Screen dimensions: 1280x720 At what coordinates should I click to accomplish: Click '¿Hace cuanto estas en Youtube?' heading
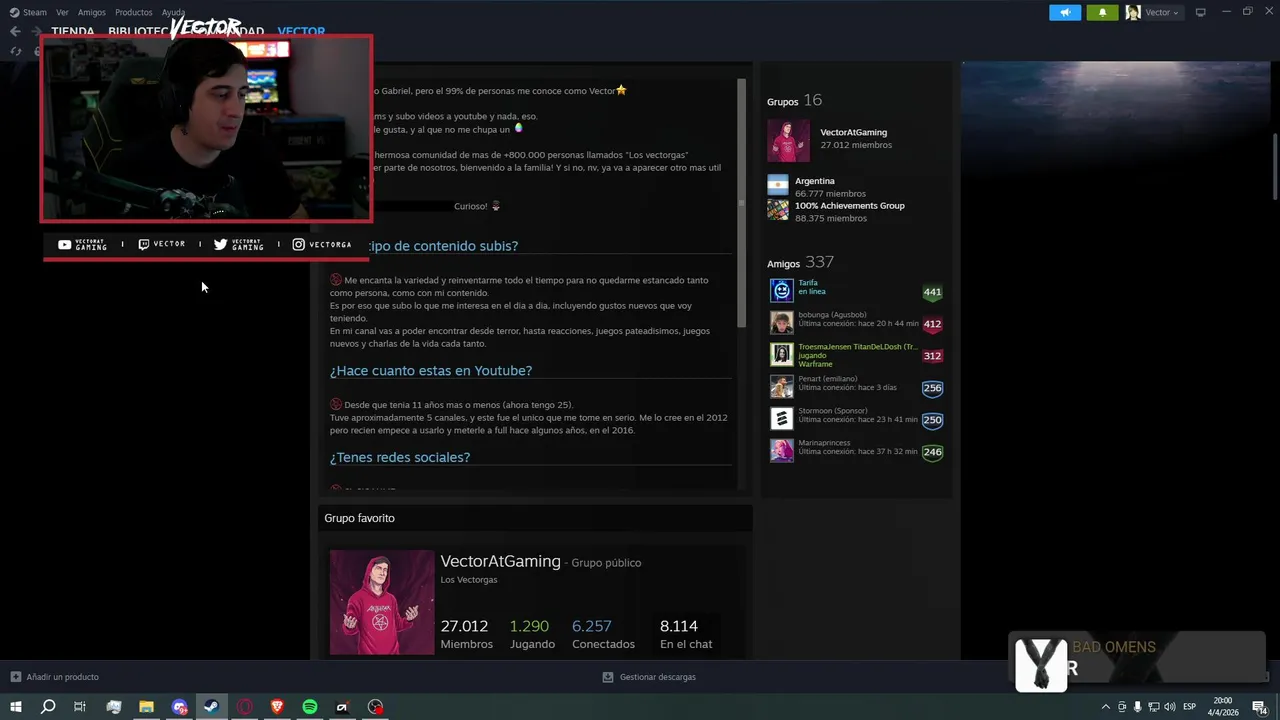click(x=431, y=370)
